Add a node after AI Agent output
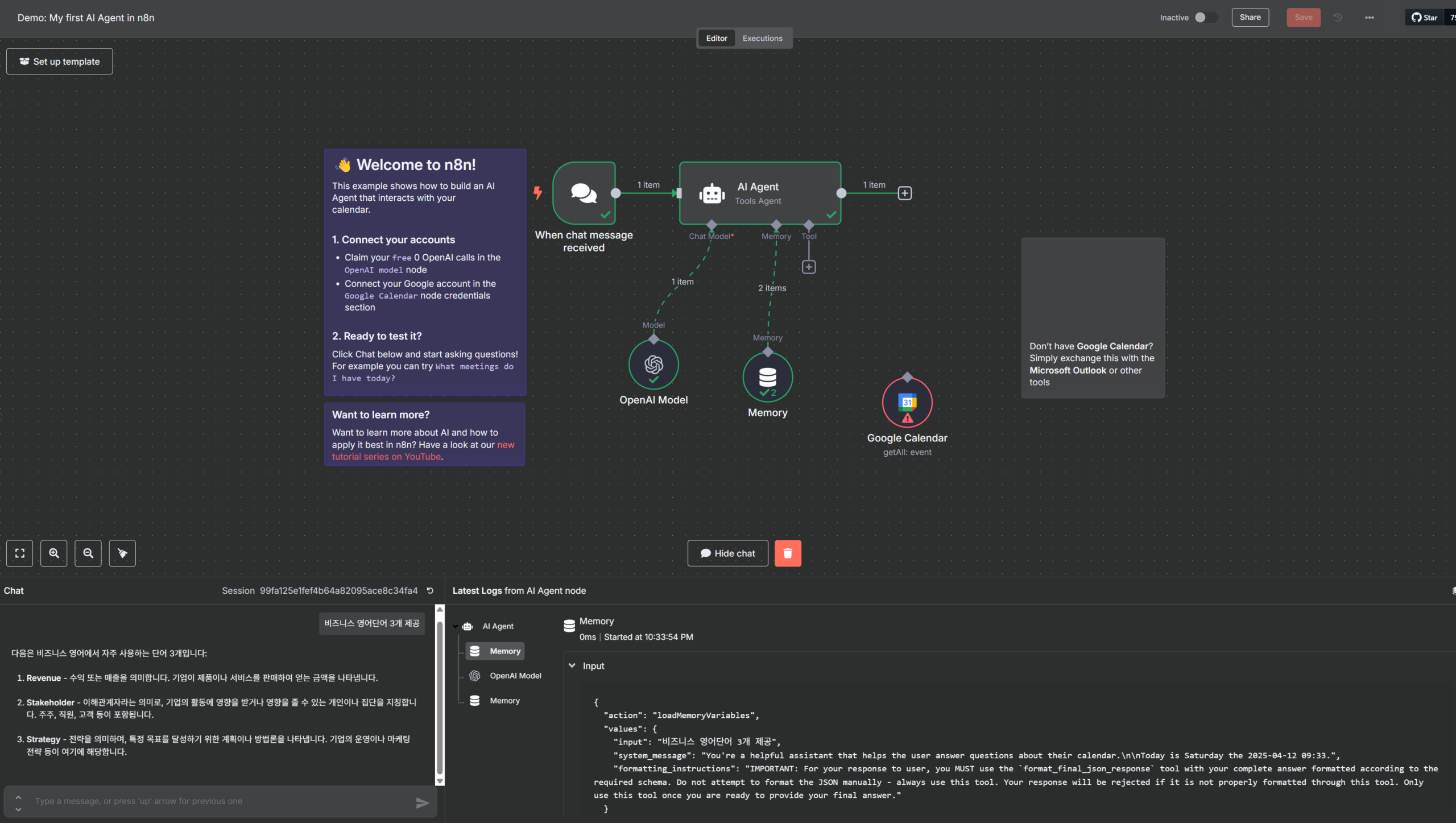 click(x=905, y=193)
